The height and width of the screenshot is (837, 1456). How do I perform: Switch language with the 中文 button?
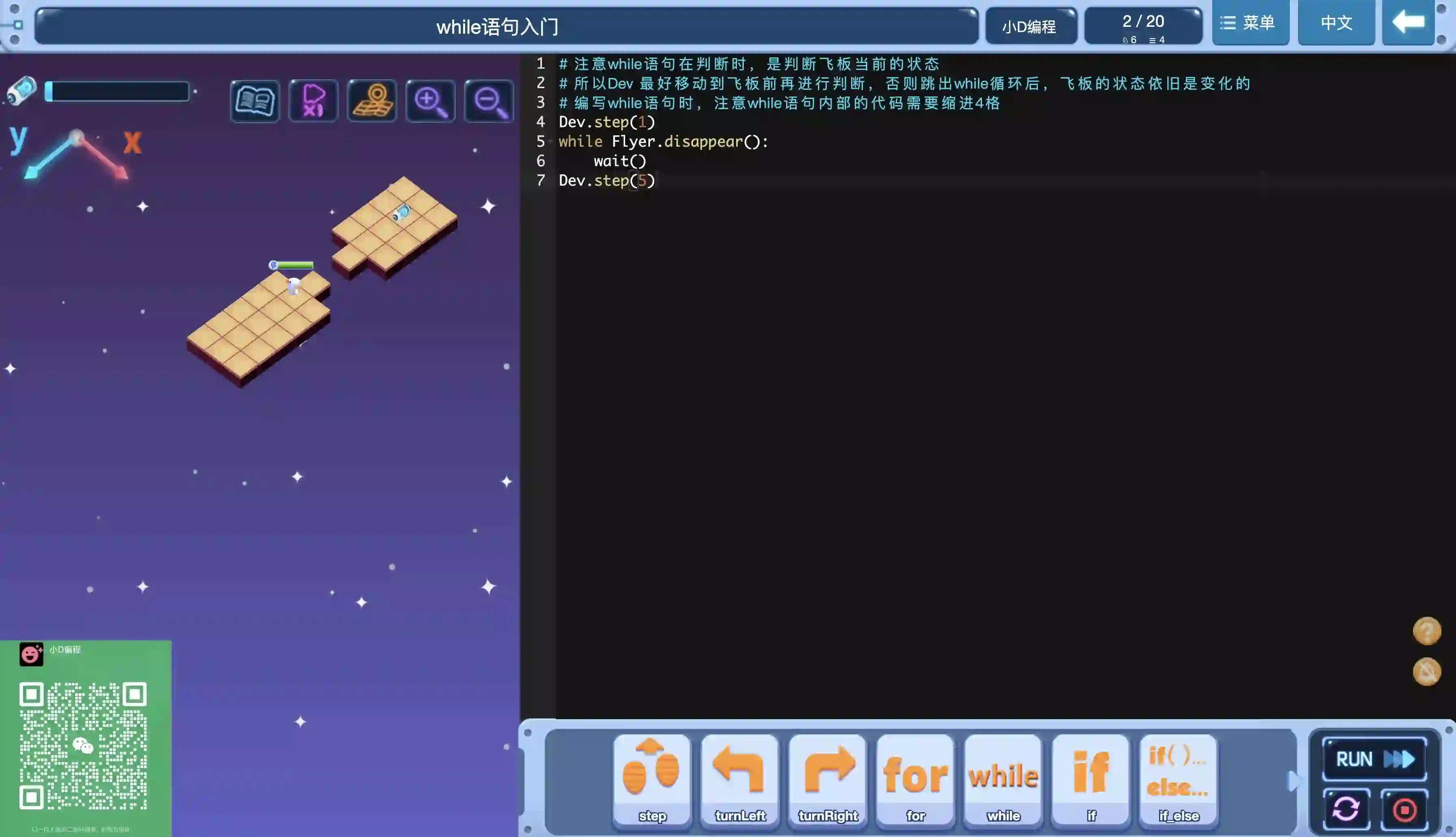[1336, 23]
